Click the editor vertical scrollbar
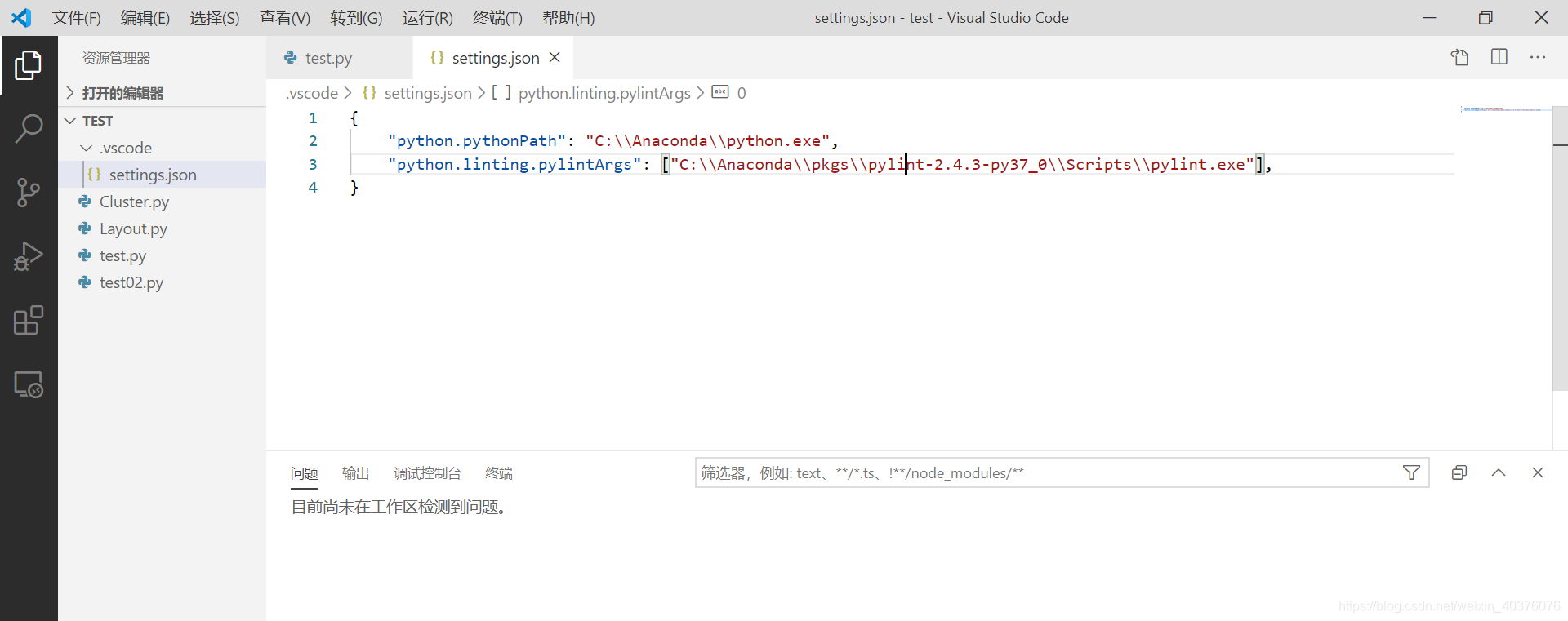 pyautogui.click(x=1560, y=249)
